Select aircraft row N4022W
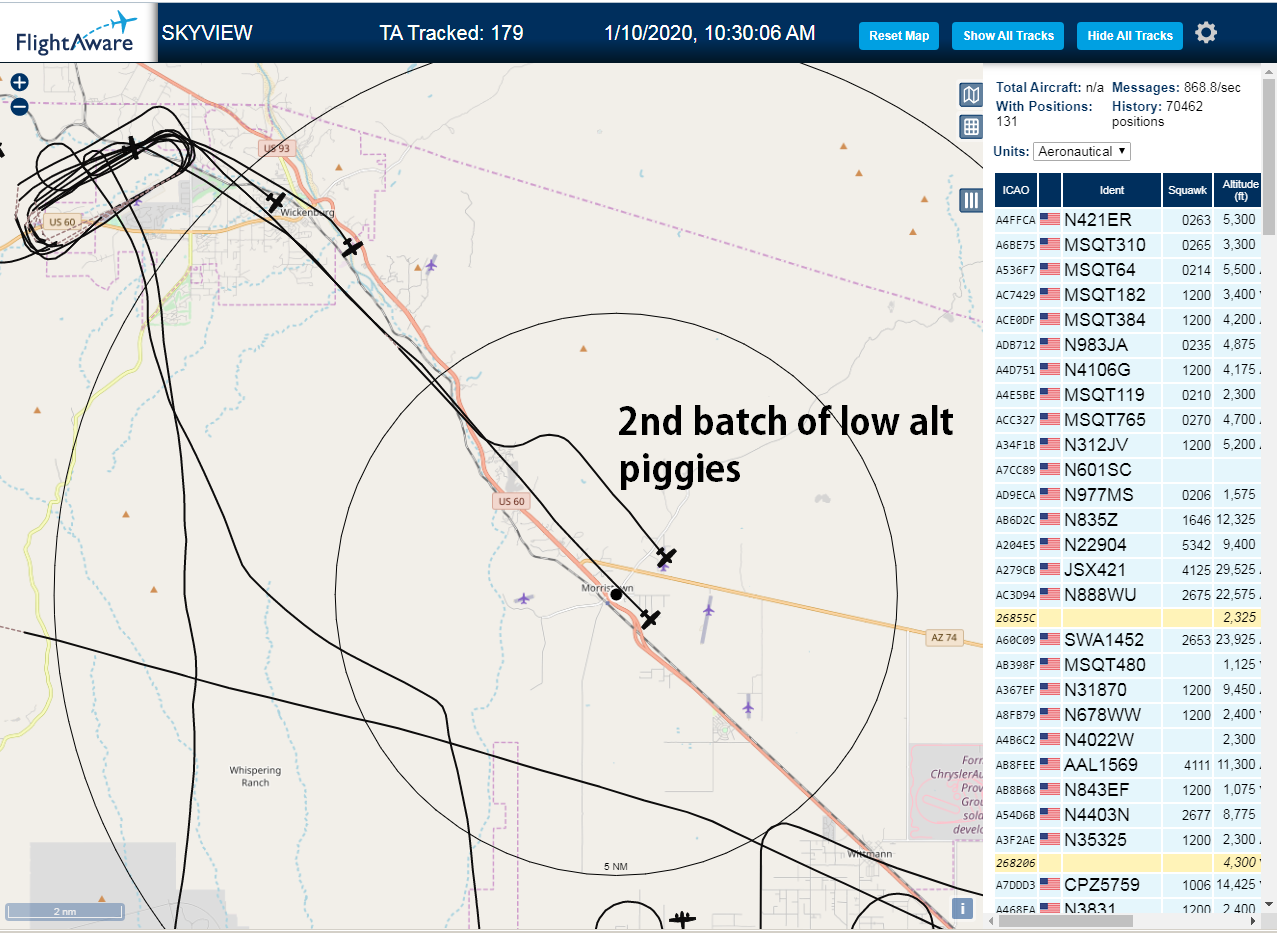 1128,740
